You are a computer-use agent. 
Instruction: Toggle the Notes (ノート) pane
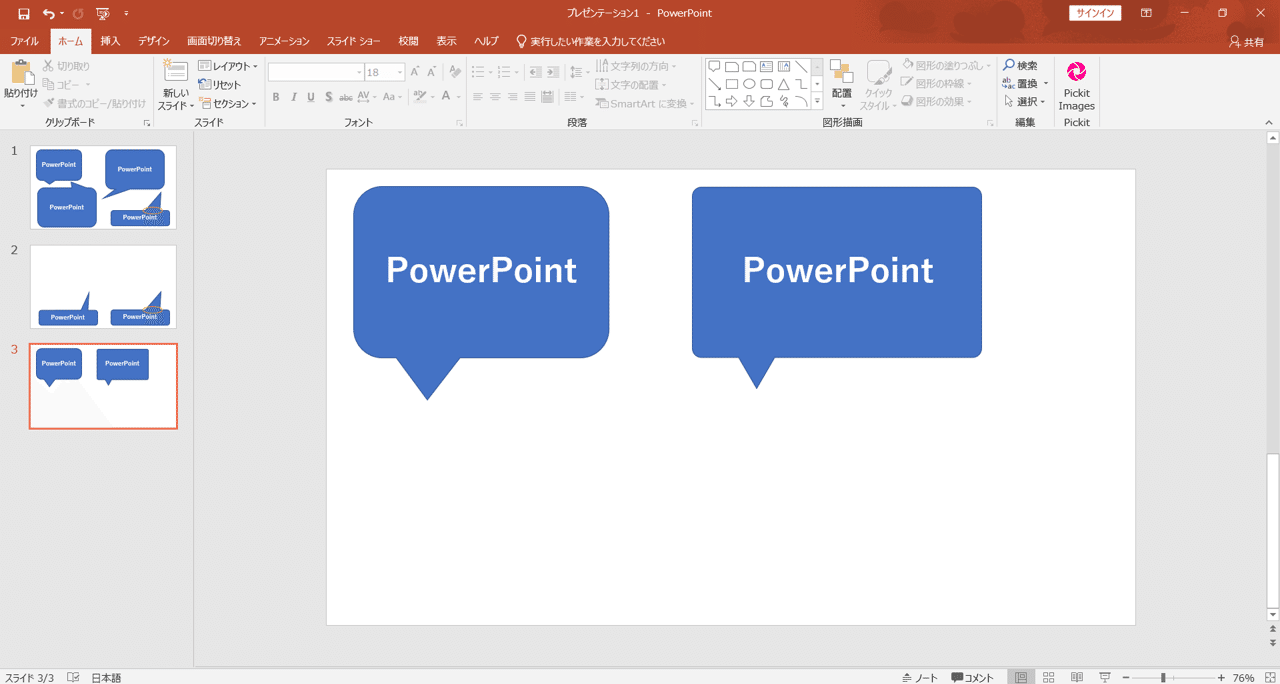920,677
